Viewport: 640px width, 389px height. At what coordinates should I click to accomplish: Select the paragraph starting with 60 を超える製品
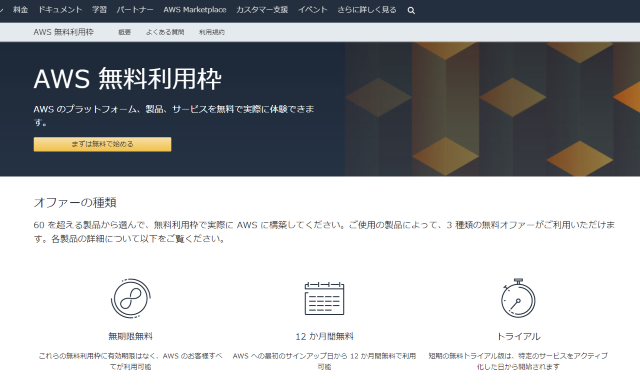[x=324, y=232]
